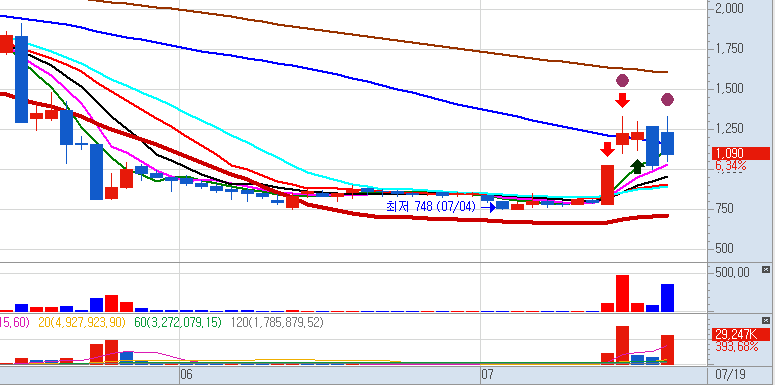This screenshot has height=385, width=775.
Task: Click the 06 month label on time axis
Action: [x=186, y=374]
